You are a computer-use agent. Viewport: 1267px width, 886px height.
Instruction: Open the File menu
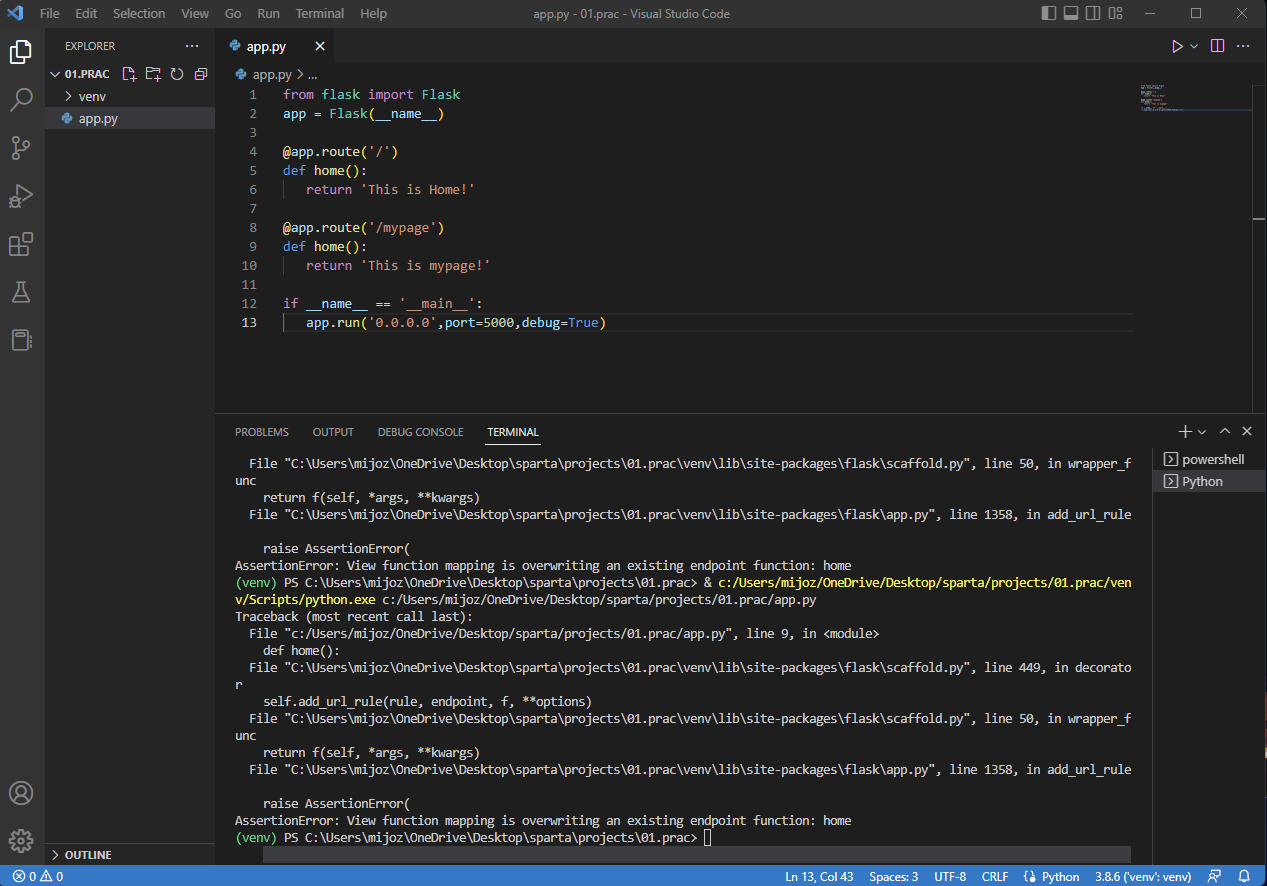(49, 14)
